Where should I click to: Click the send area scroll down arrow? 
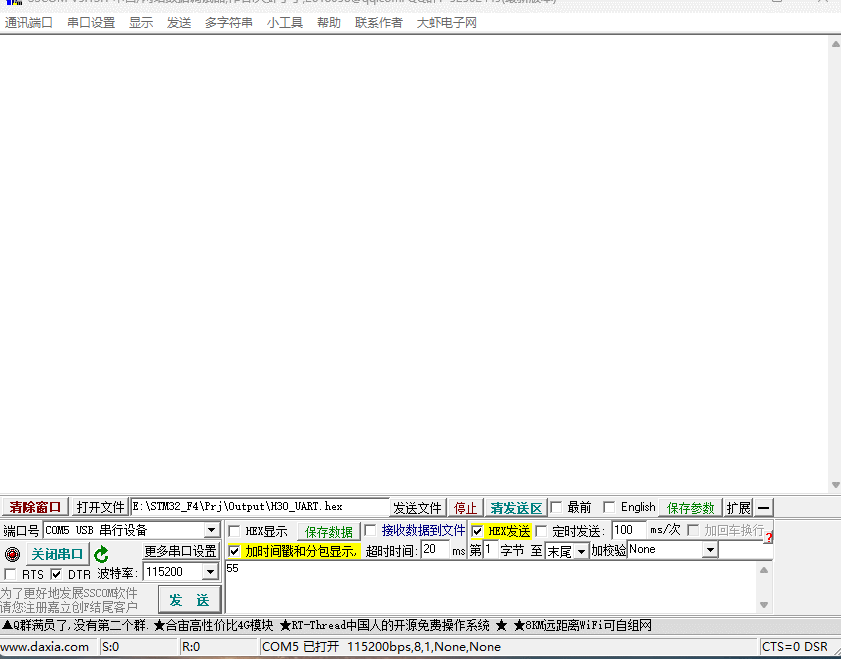pyautogui.click(x=764, y=605)
